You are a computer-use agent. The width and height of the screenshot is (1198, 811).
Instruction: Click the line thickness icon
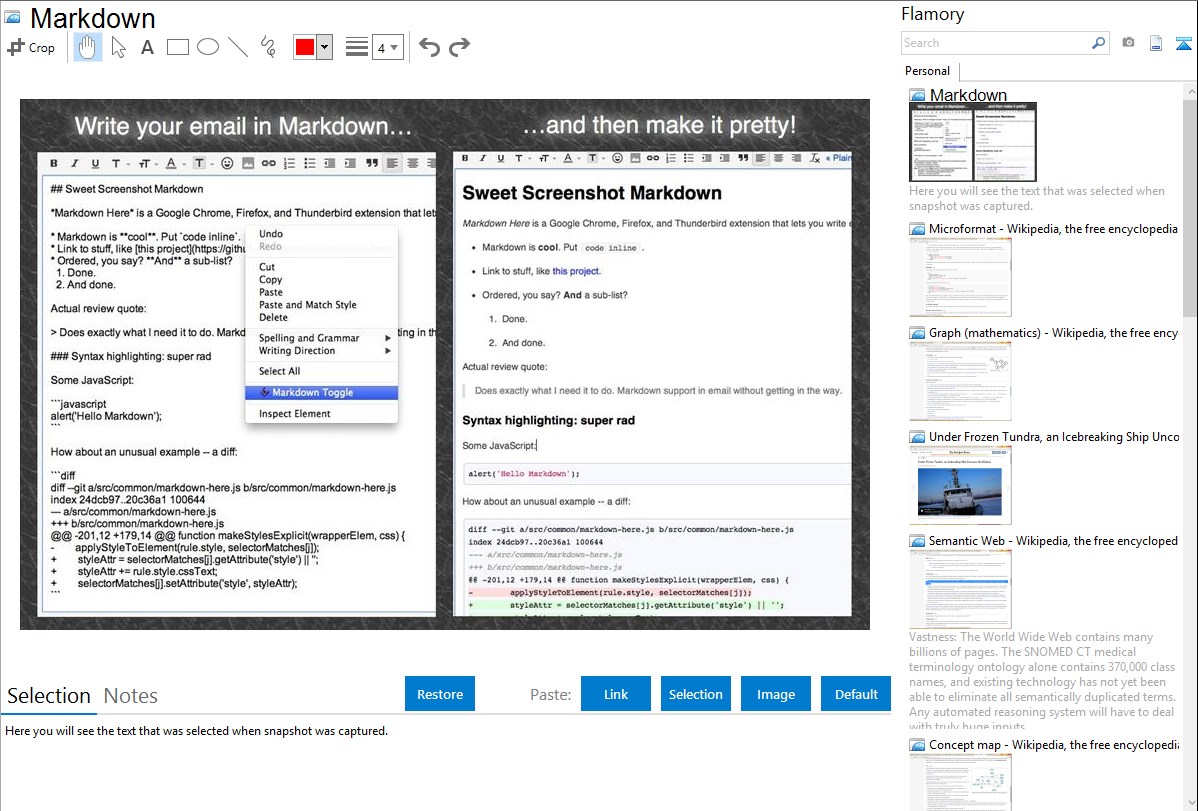(x=357, y=47)
